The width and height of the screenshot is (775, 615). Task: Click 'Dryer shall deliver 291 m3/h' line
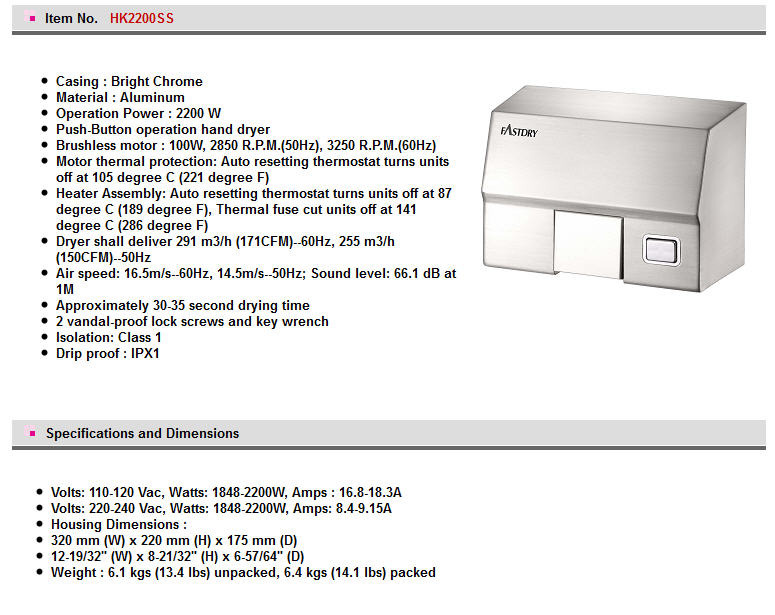pos(225,250)
